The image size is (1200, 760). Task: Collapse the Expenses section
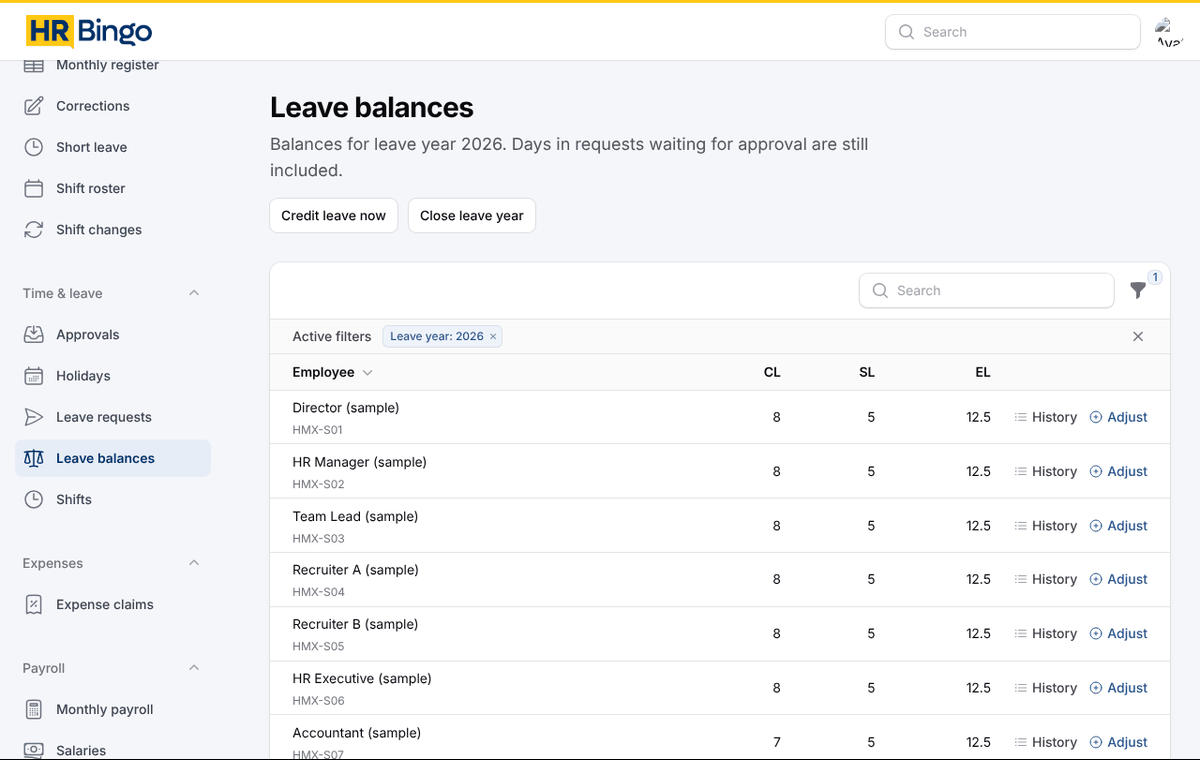tap(194, 563)
